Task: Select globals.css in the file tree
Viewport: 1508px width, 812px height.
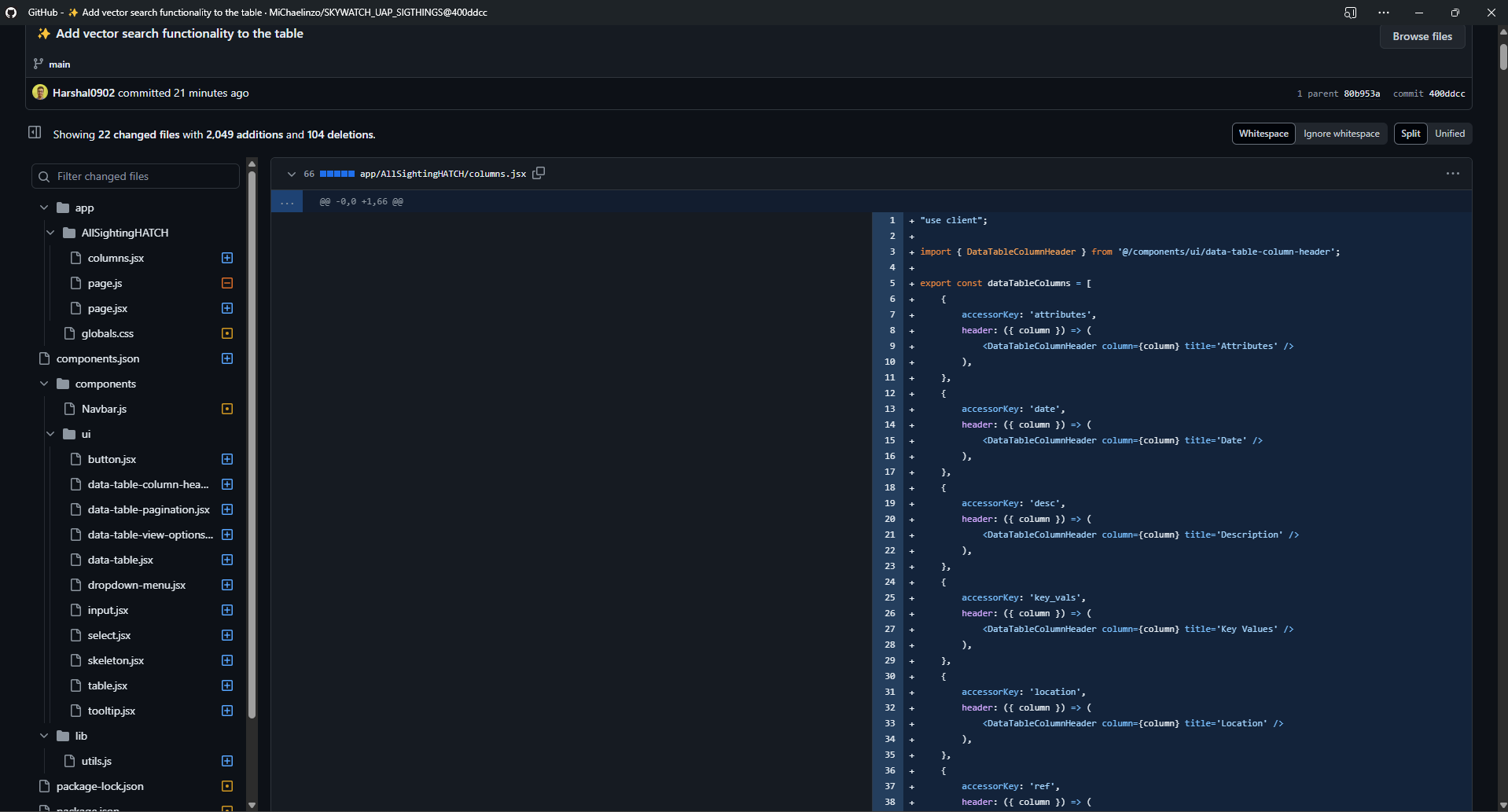Action: 108,333
